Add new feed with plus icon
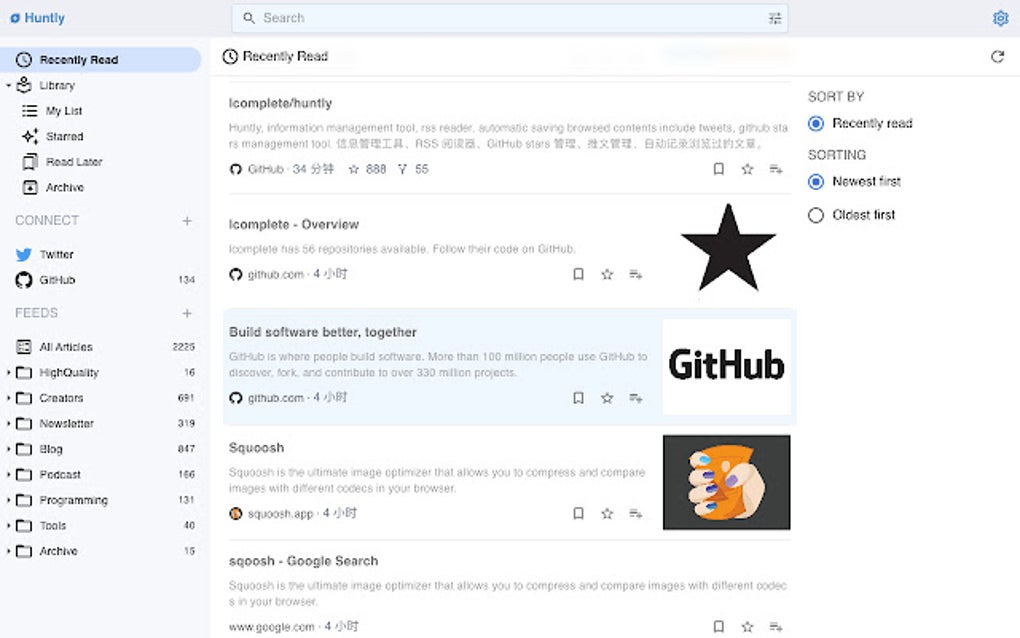This screenshot has width=1020, height=638. point(187,313)
